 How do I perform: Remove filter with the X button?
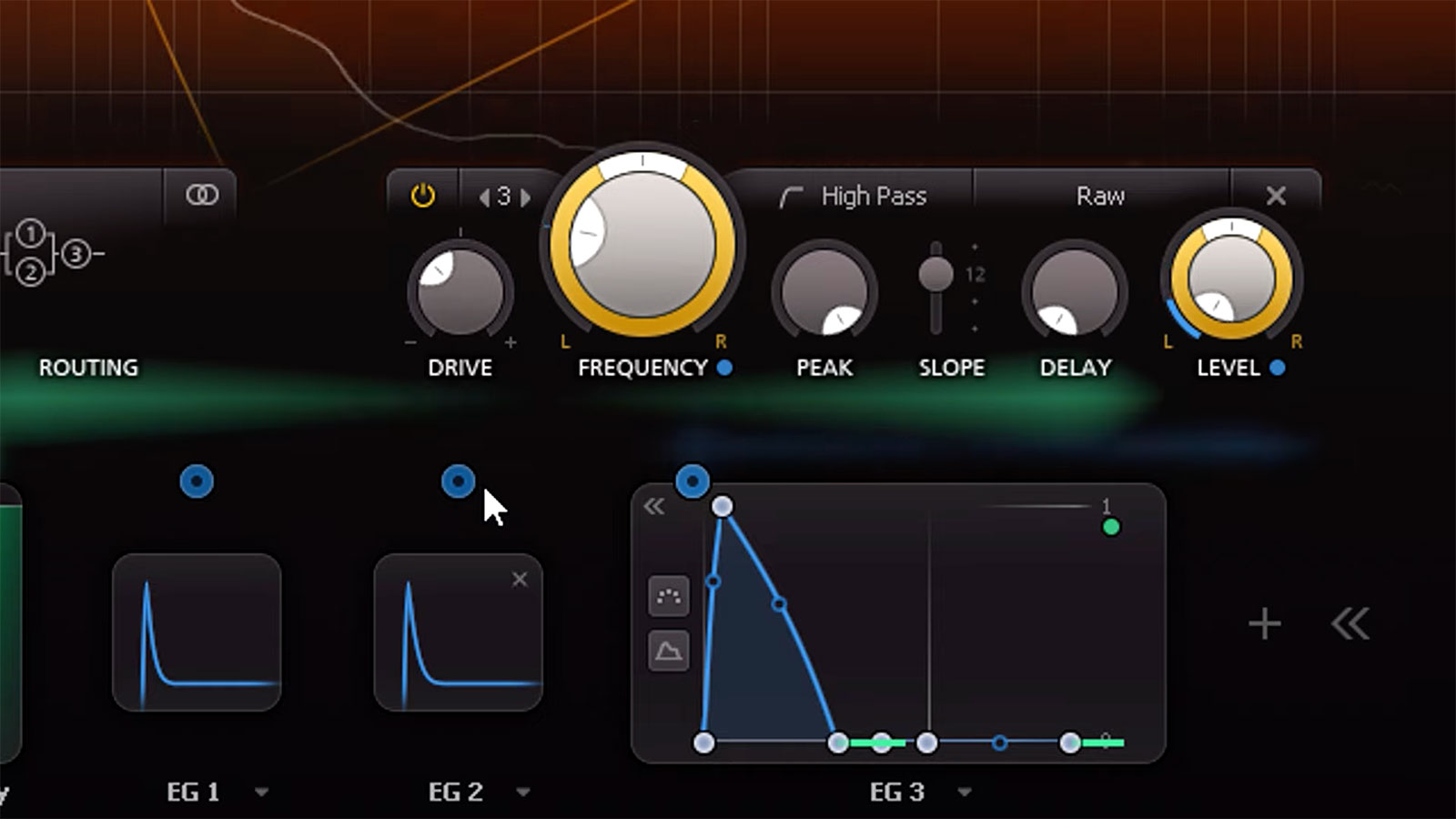coord(1276,196)
